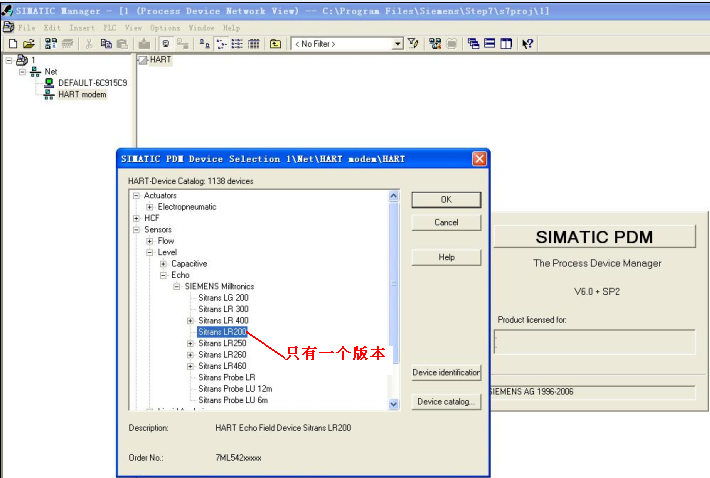This screenshot has height=478, width=710.
Task: Click the SIMATIC Manager document icon in menu bar
Action: (x=8, y=27)
